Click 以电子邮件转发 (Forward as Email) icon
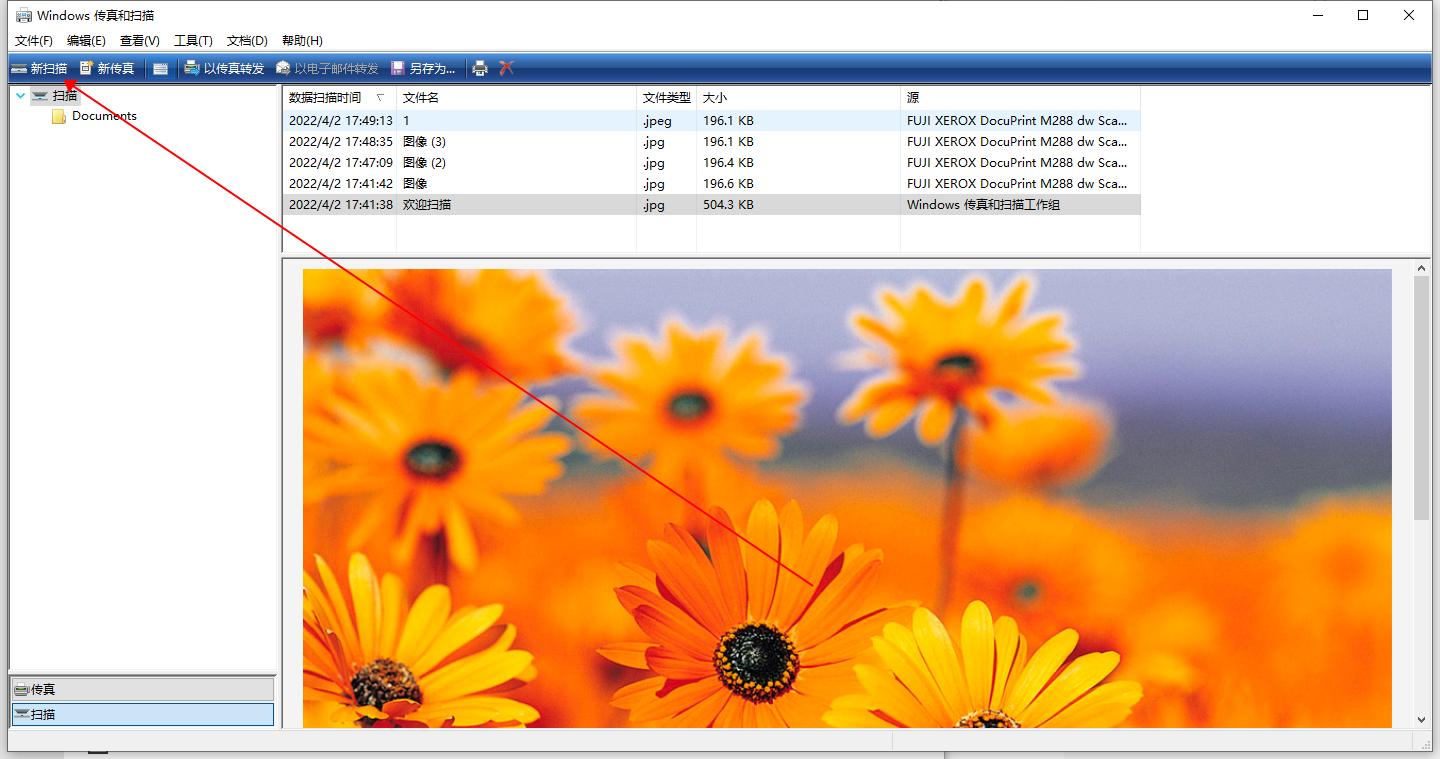 (327, 68)
